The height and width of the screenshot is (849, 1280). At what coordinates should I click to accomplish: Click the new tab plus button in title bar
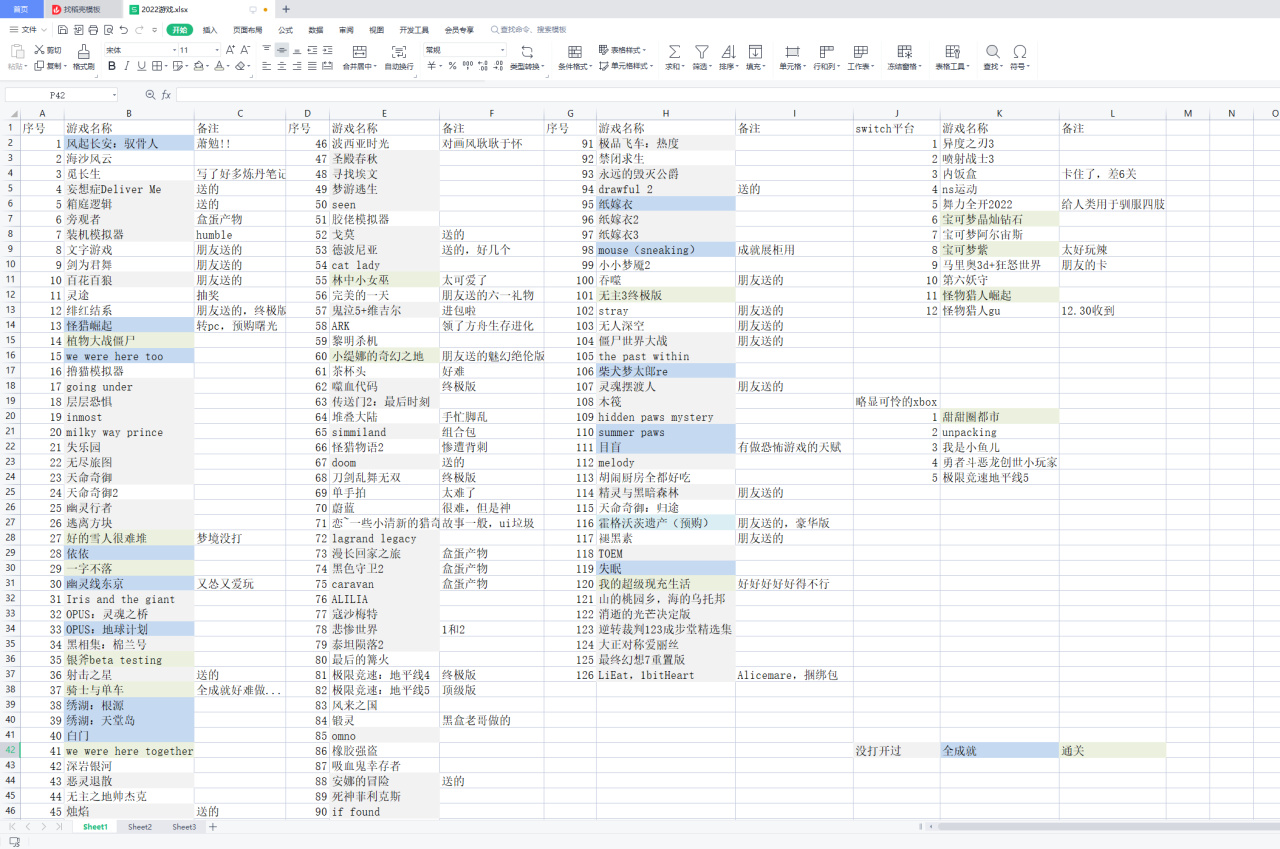[x=286, y=8]
